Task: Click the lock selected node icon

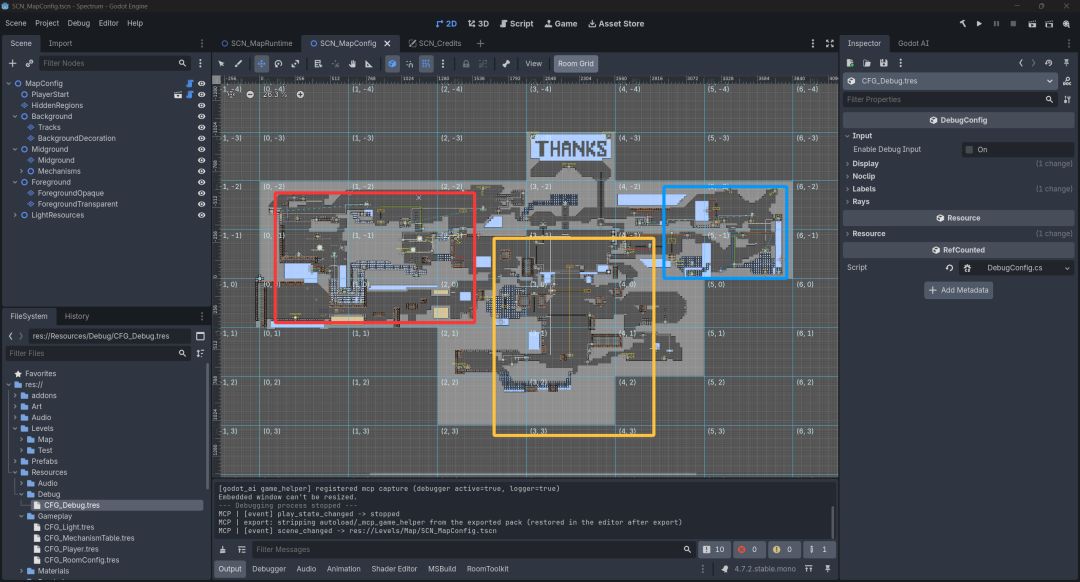Action: click(466, 63)
